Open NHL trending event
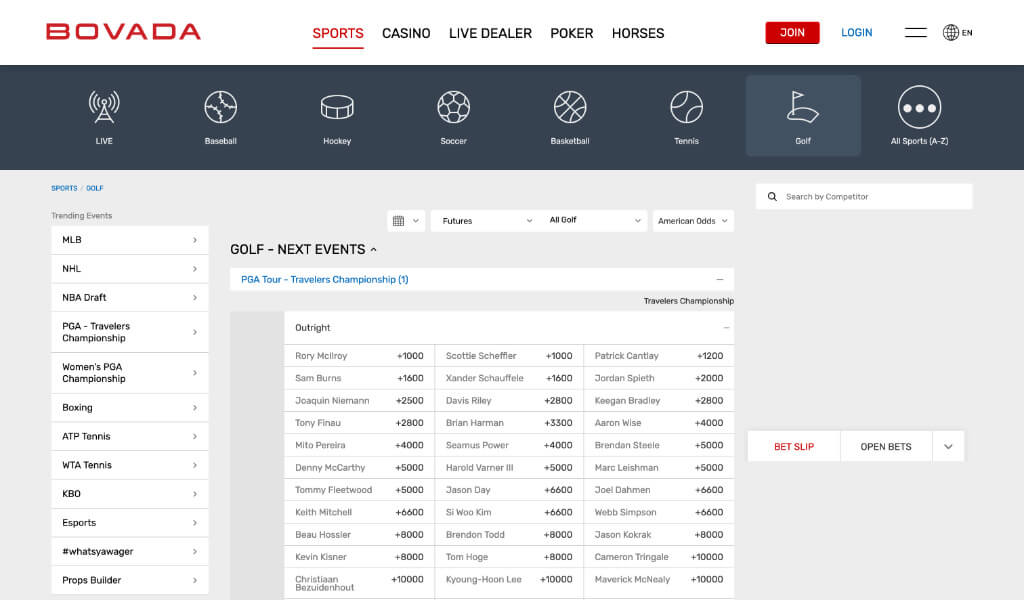This screenshot has width=1024, height=600. pos(130,268)
